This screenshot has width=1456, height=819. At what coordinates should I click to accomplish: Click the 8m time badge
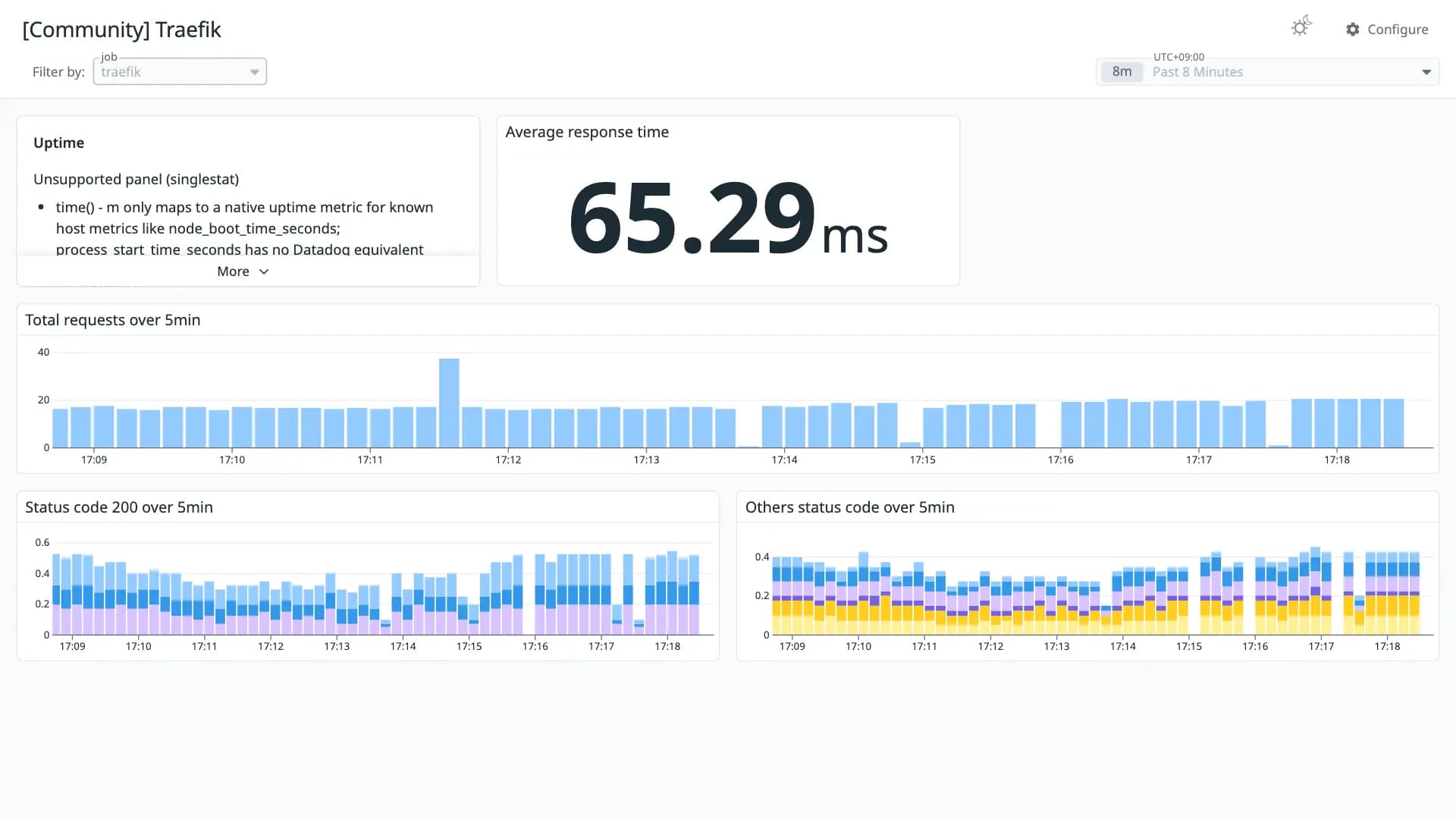tap(1122, 72)
